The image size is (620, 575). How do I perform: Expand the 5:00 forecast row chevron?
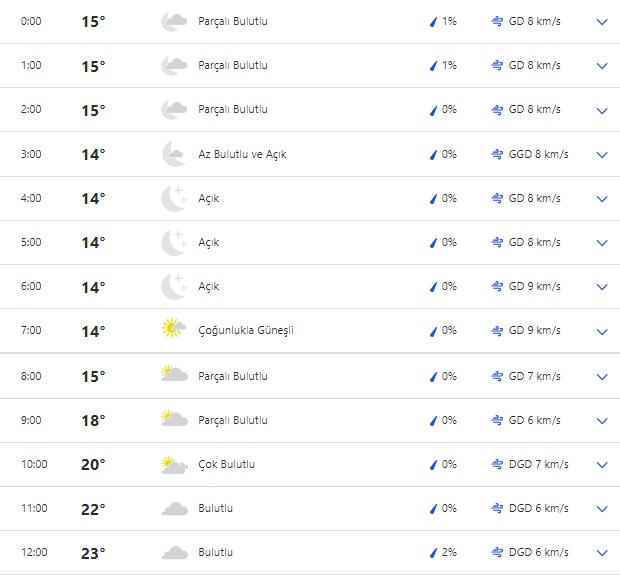point(602,243)
